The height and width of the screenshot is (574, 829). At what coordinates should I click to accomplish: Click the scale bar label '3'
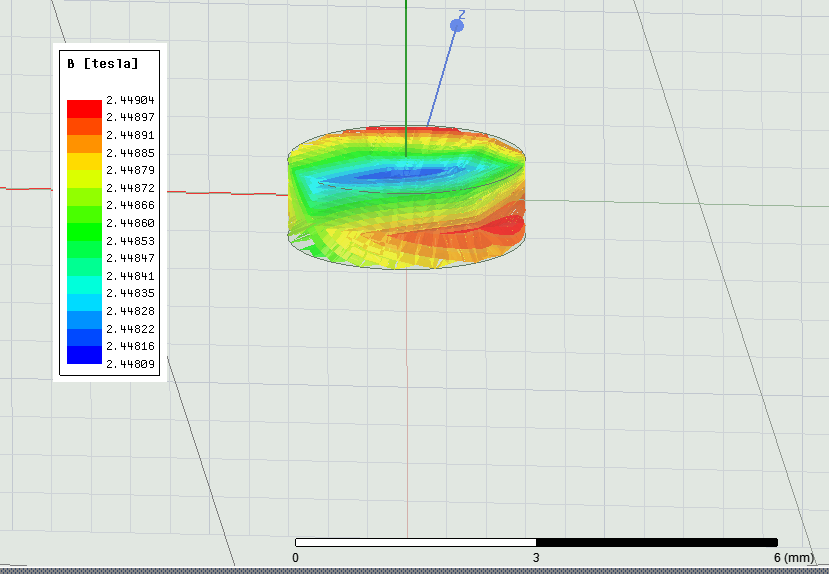pos(536,558)
